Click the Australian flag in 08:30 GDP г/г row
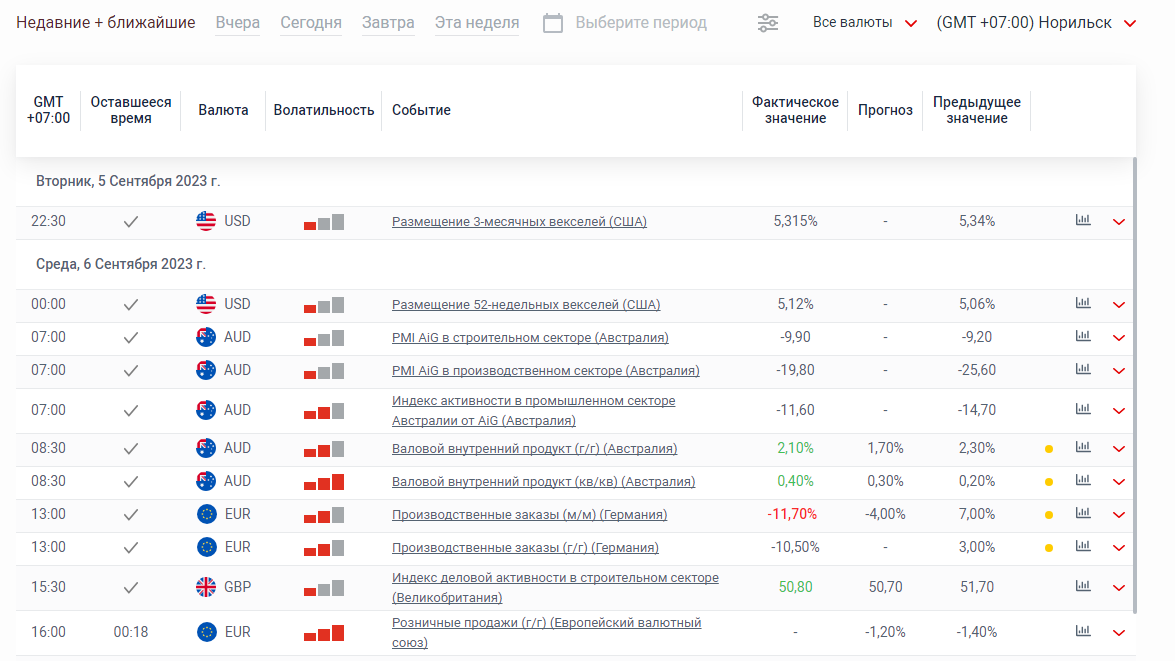This screenshot has width=1175, height=661. 206,448
